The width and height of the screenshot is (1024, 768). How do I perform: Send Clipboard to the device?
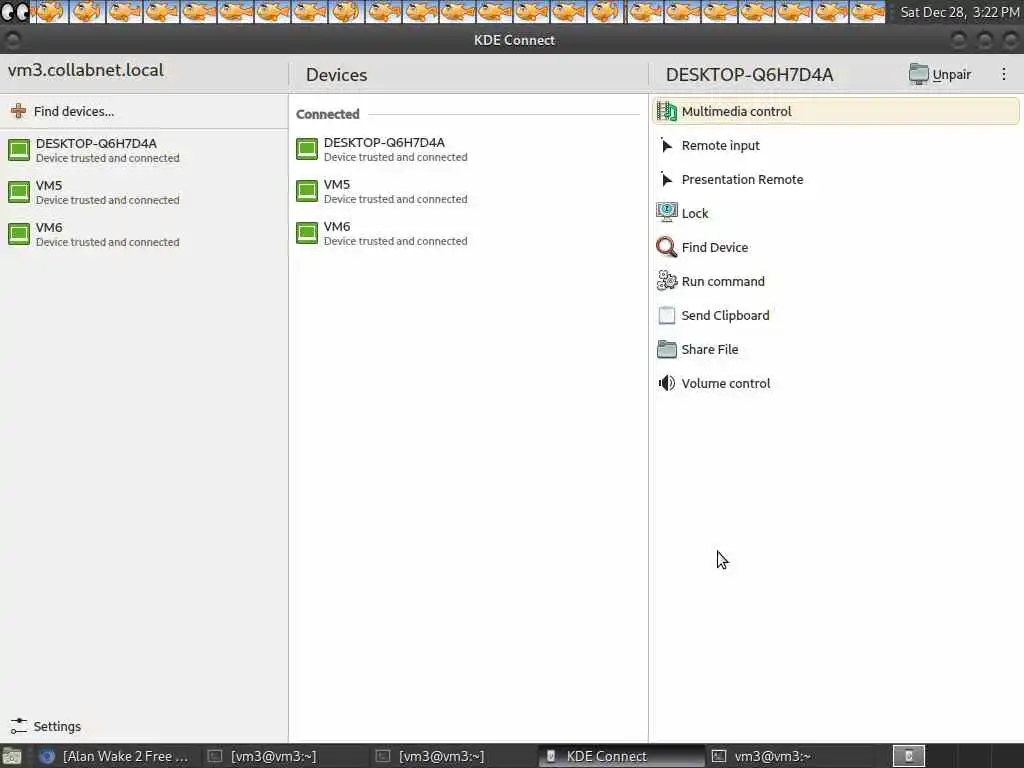pos(835,315)
